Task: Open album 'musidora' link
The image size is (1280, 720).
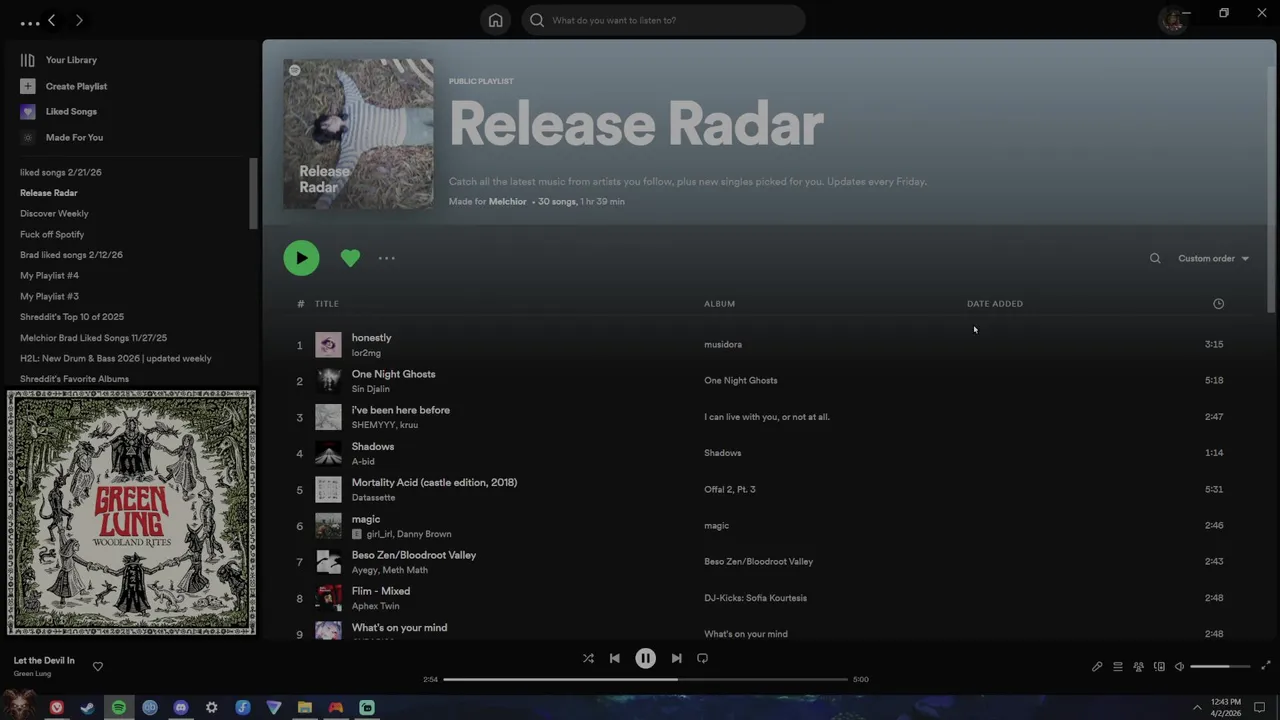Action: [722, 345]
